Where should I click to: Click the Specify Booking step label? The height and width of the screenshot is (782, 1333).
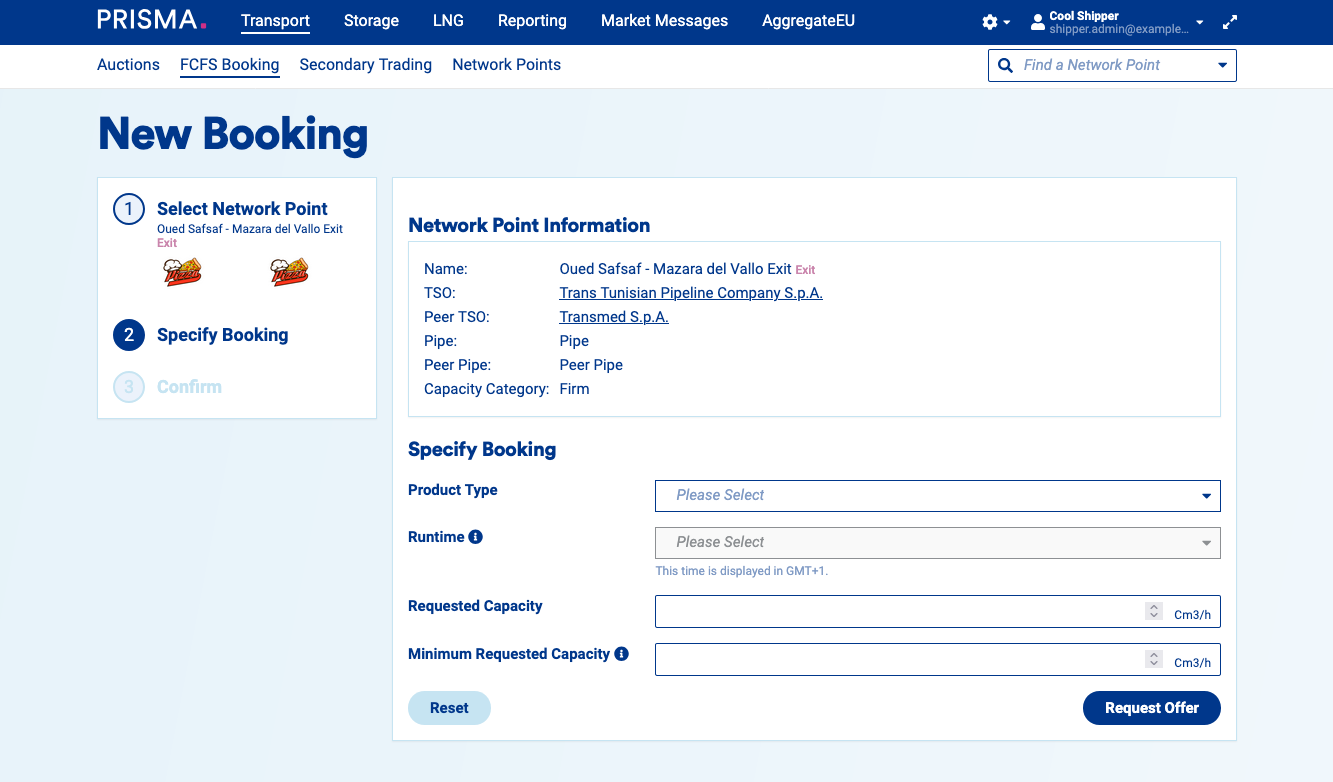(x=222, y=335)
